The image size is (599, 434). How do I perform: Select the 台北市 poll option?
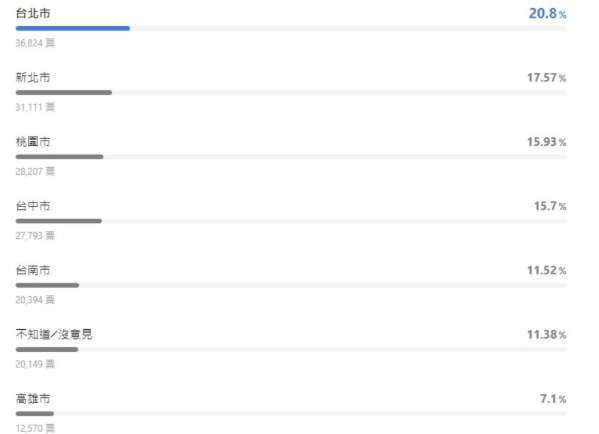[33, 13]
